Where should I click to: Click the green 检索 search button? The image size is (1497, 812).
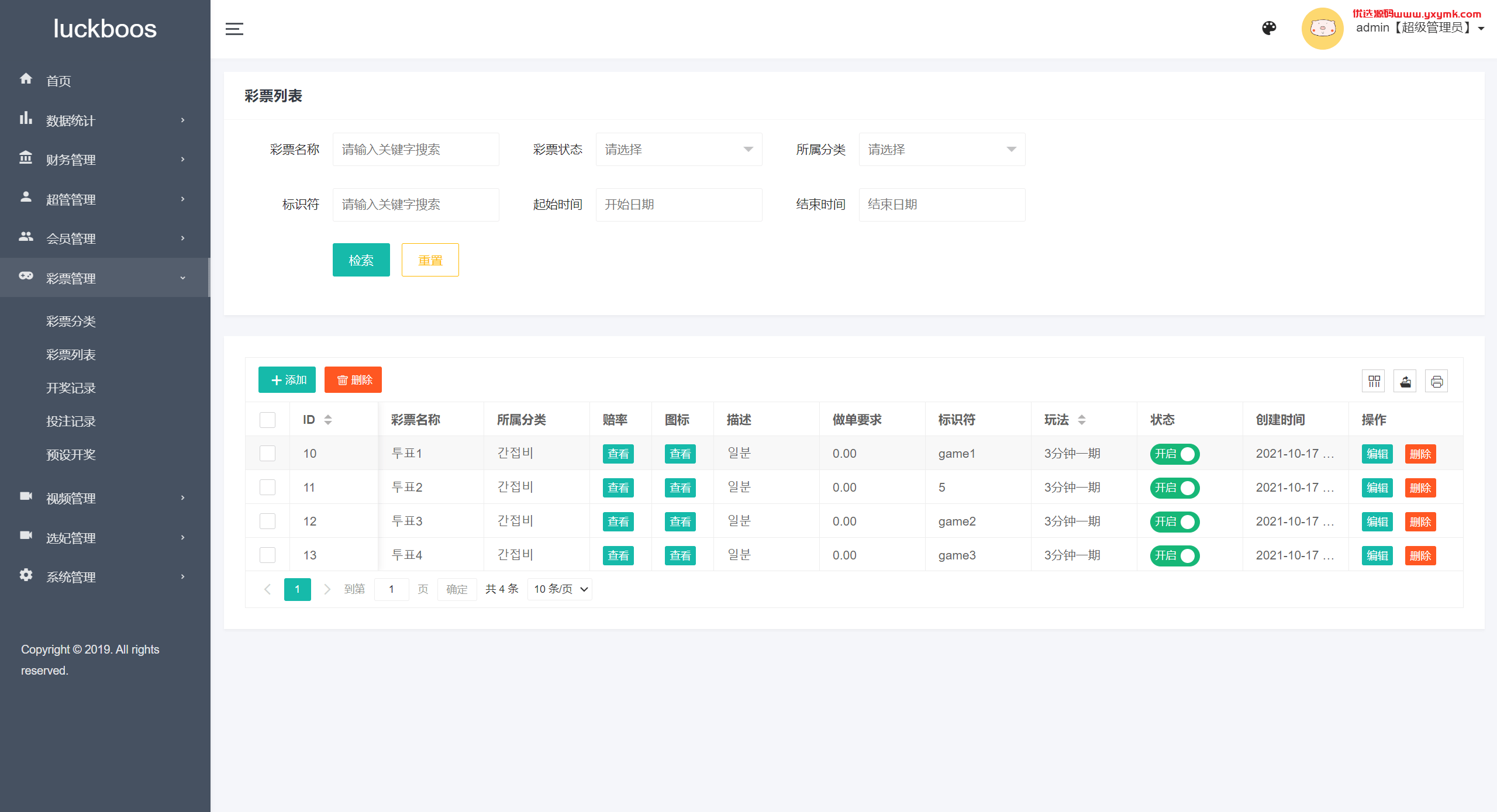[361, 260]
